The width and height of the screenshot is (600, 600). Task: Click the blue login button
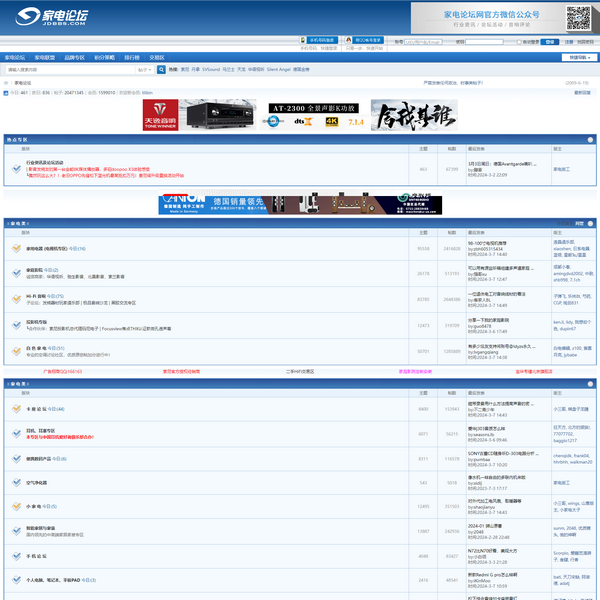click(x=548, y=42)
